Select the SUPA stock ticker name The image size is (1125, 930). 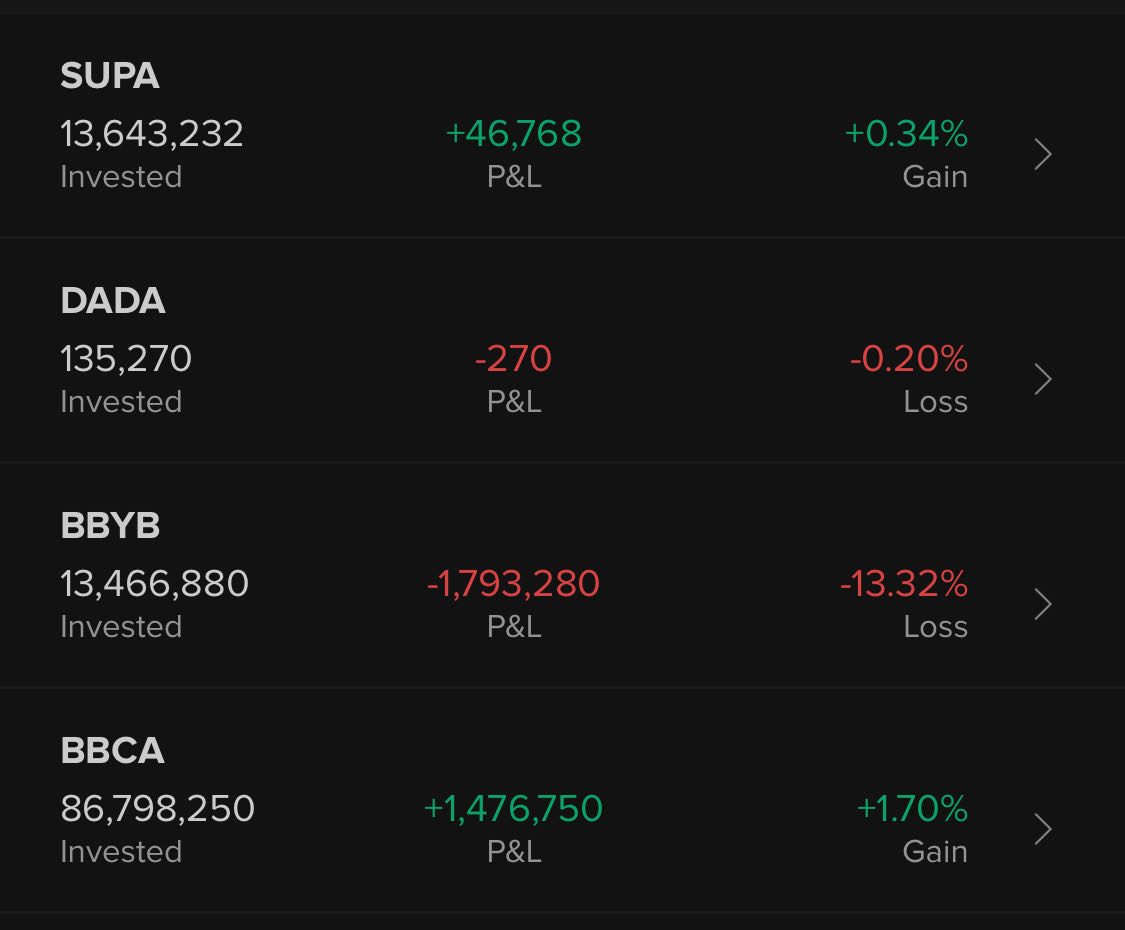110,76
